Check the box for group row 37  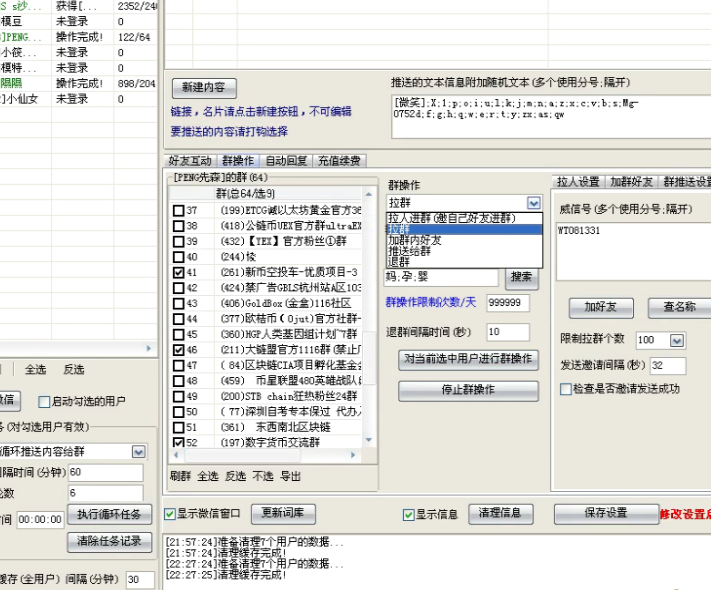coord(179,210)
